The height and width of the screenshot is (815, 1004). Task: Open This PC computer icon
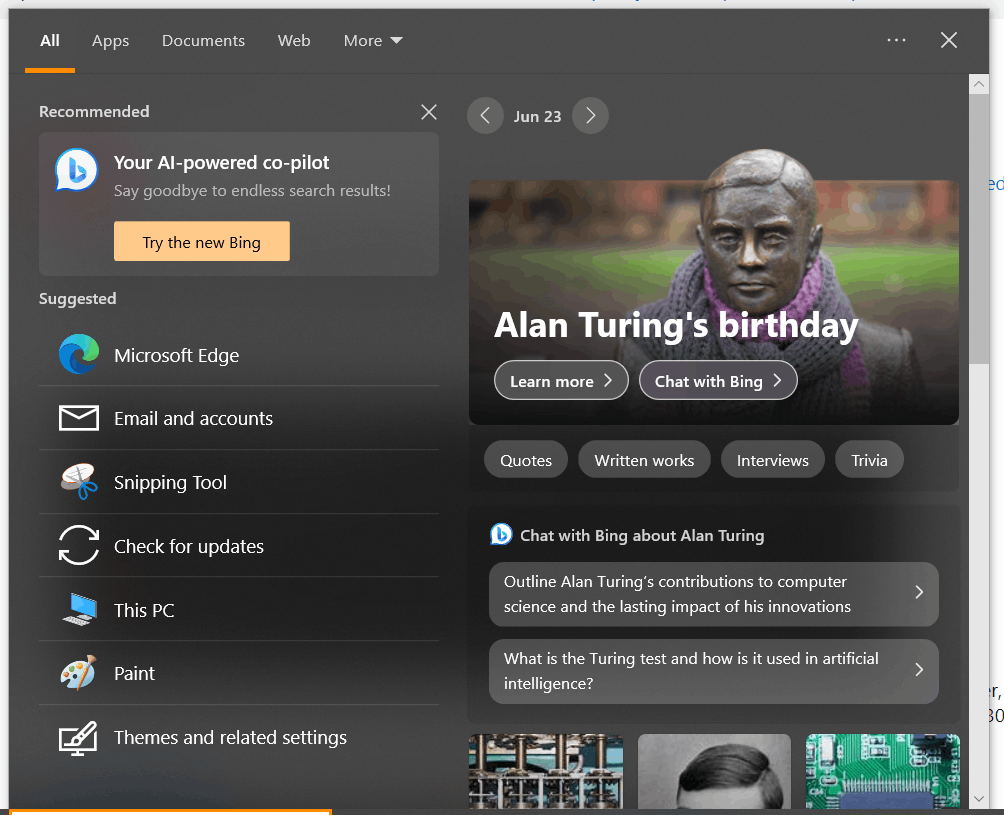[x=79, y=609]
